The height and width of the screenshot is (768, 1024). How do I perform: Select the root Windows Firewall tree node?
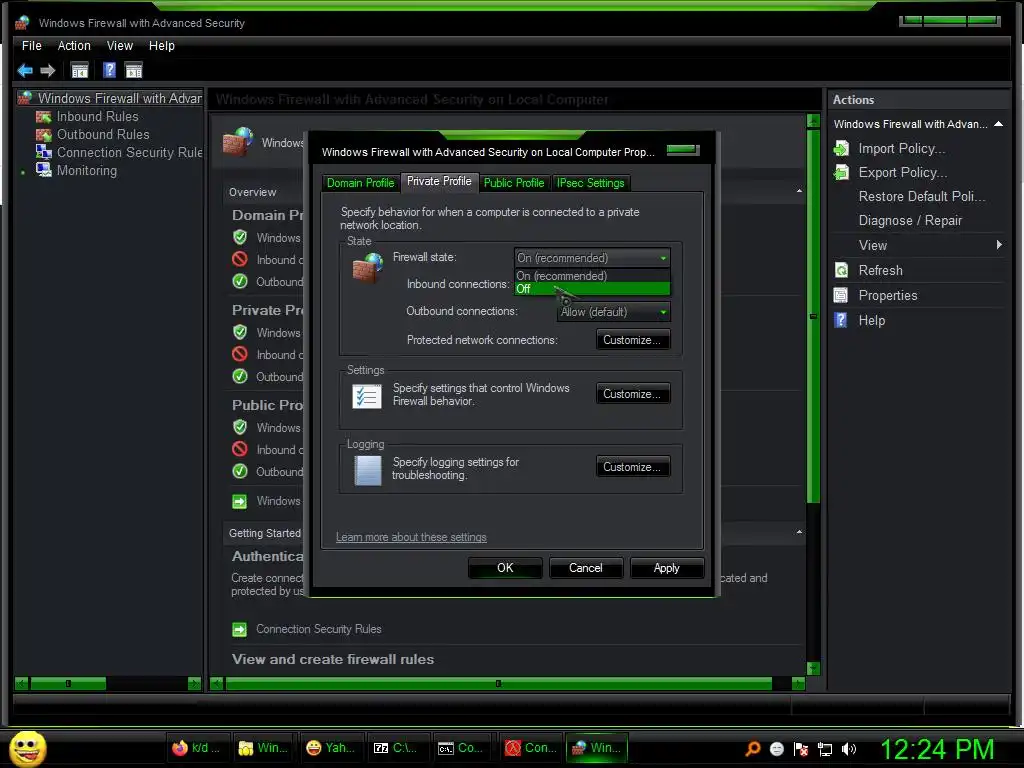(x=119, y=98)
